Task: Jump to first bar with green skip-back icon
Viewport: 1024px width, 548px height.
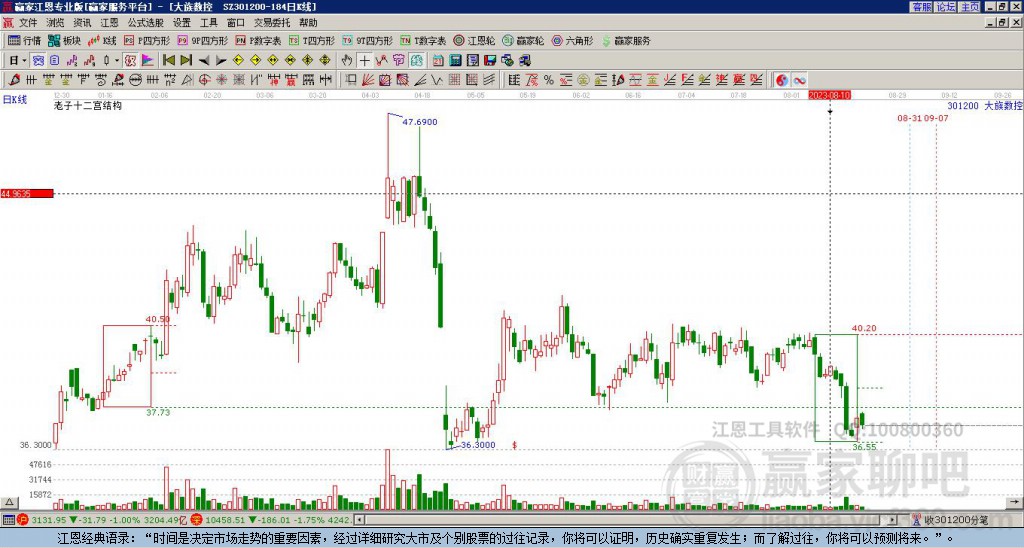Action: click(x=168, y=61)
